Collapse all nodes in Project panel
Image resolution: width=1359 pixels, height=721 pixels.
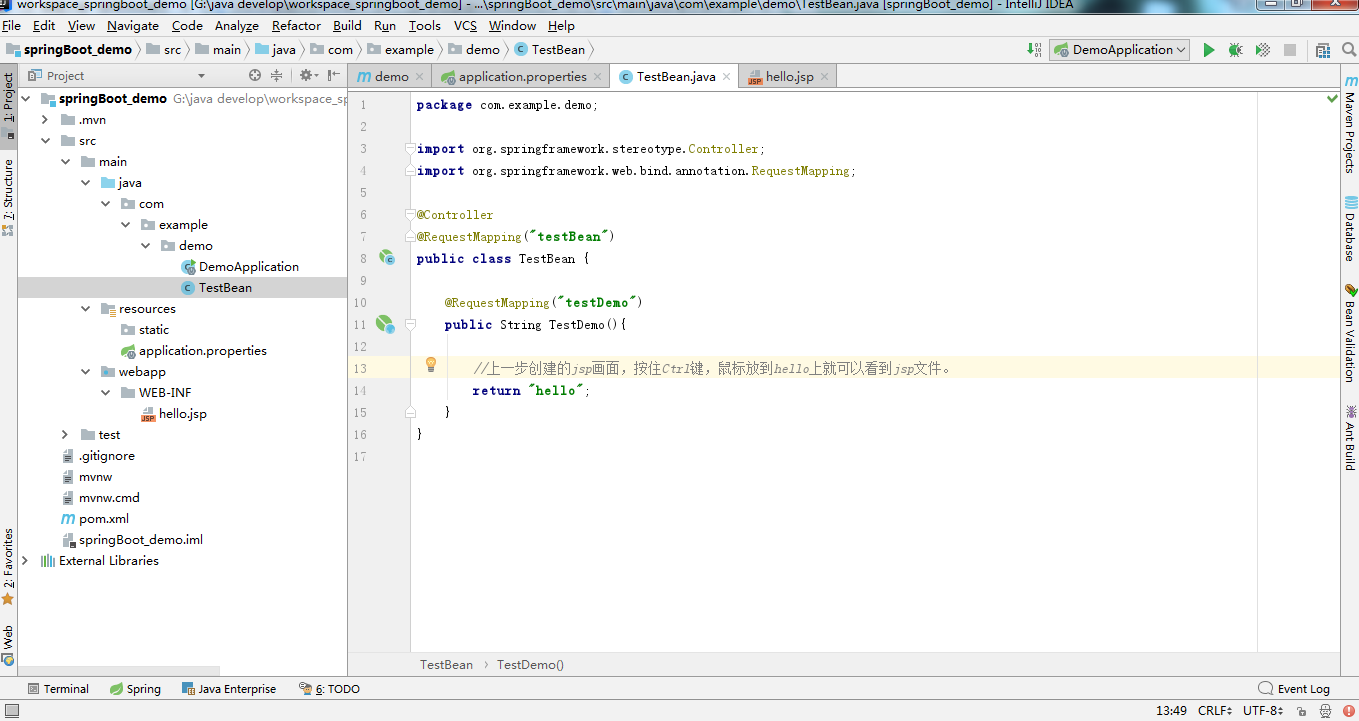click(x=277, y=75)
